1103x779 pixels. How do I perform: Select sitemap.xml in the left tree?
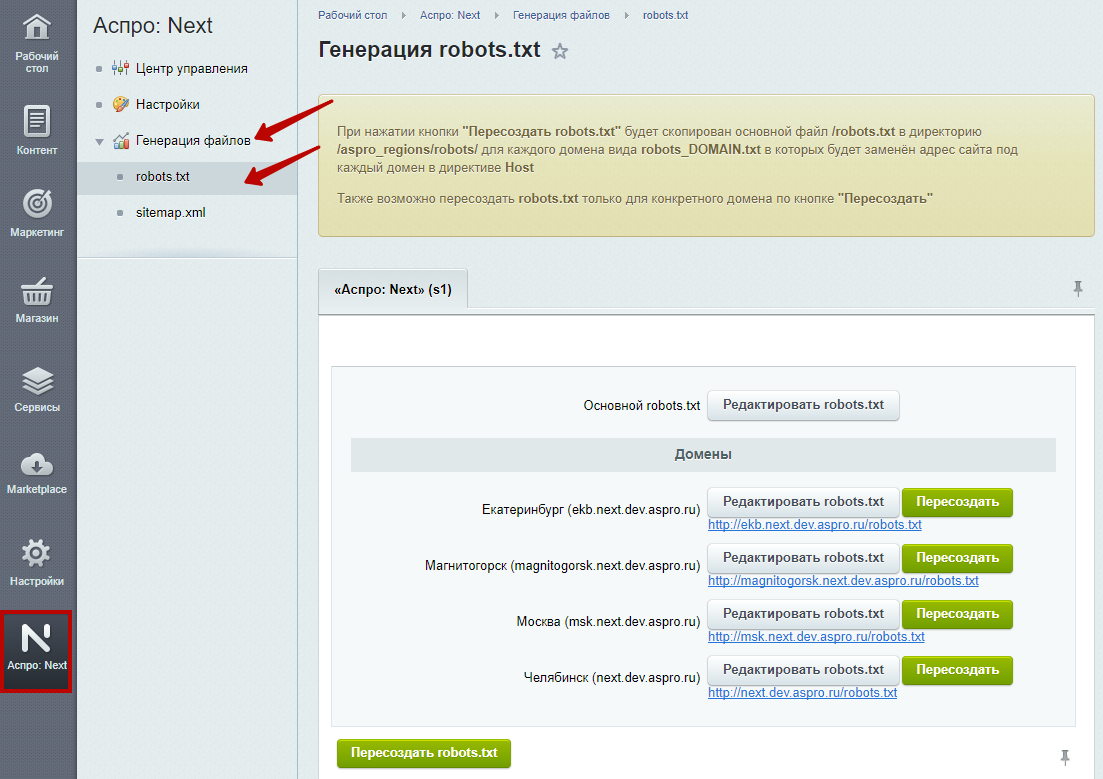tap(170, 212)
